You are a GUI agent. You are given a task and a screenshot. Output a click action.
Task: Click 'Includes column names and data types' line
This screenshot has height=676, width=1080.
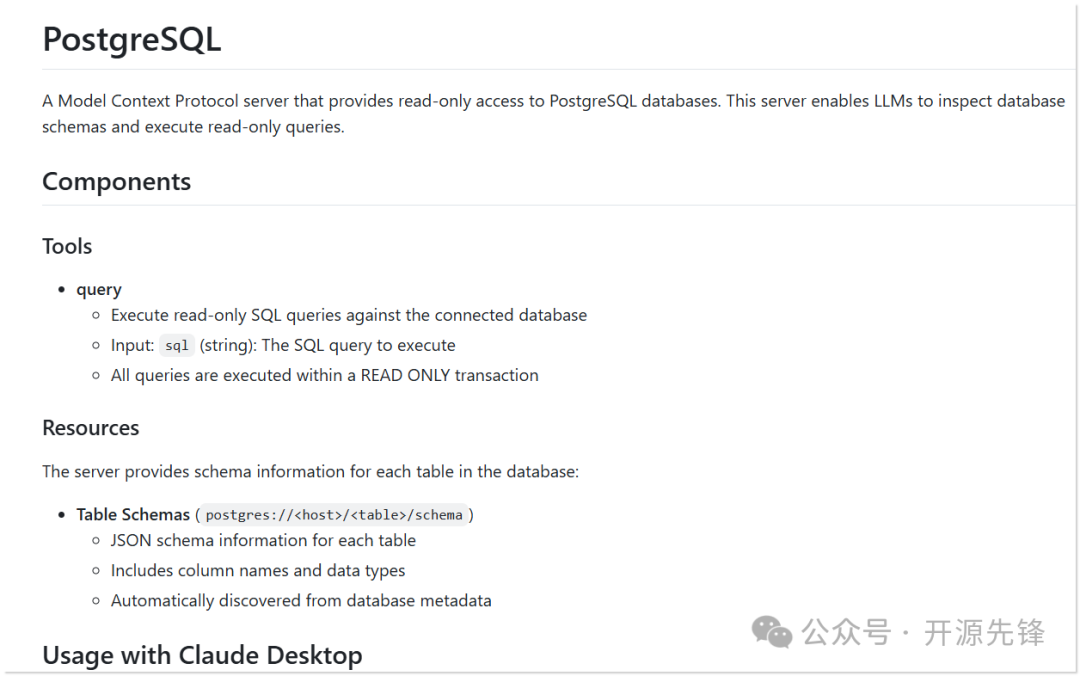tap(258, 571)
